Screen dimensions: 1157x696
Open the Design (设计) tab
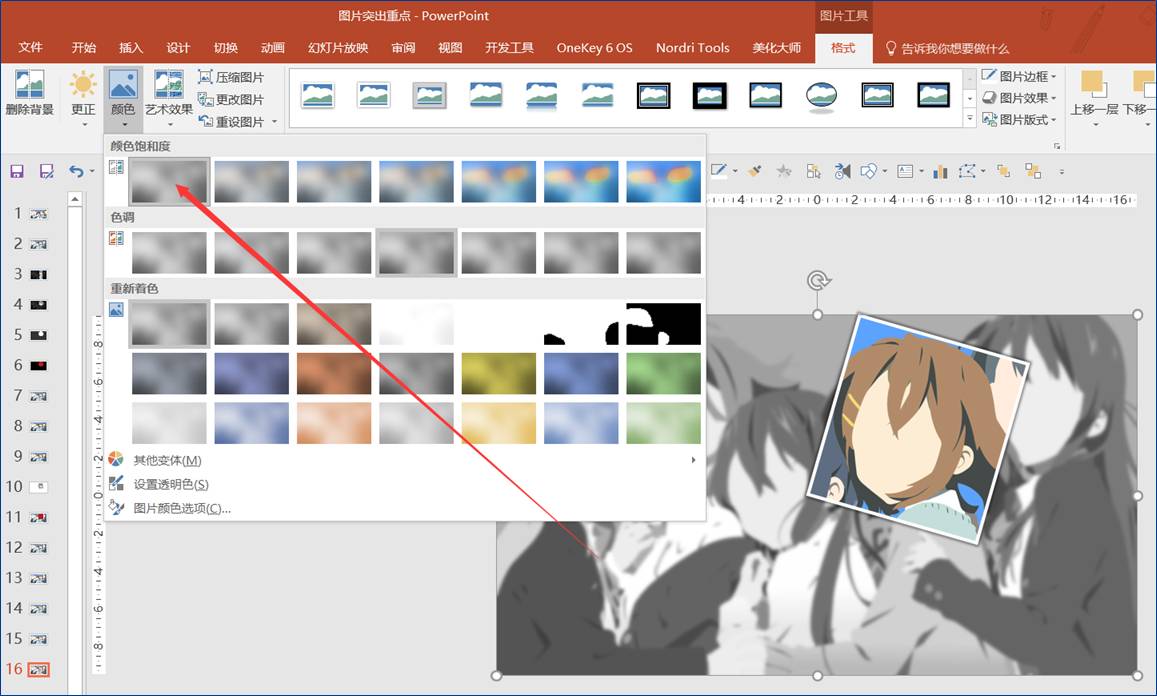point(178,48)
